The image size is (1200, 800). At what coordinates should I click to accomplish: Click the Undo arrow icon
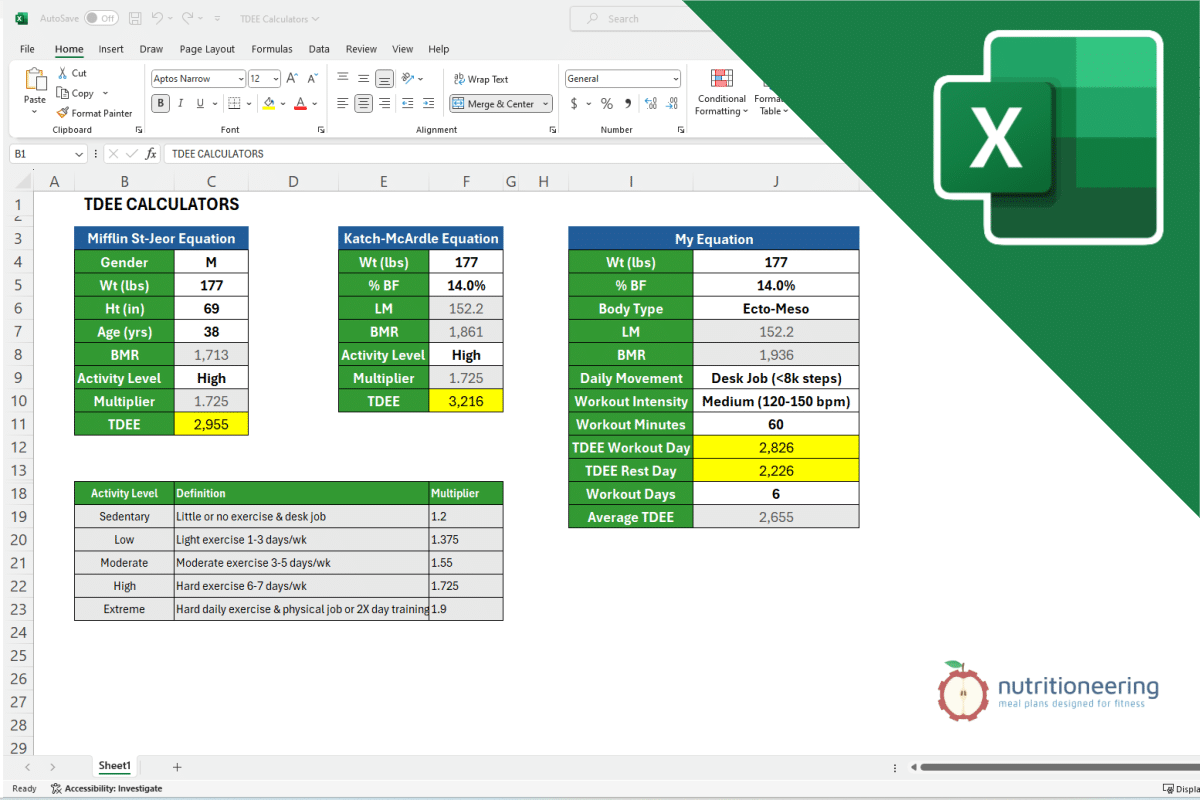158,18
